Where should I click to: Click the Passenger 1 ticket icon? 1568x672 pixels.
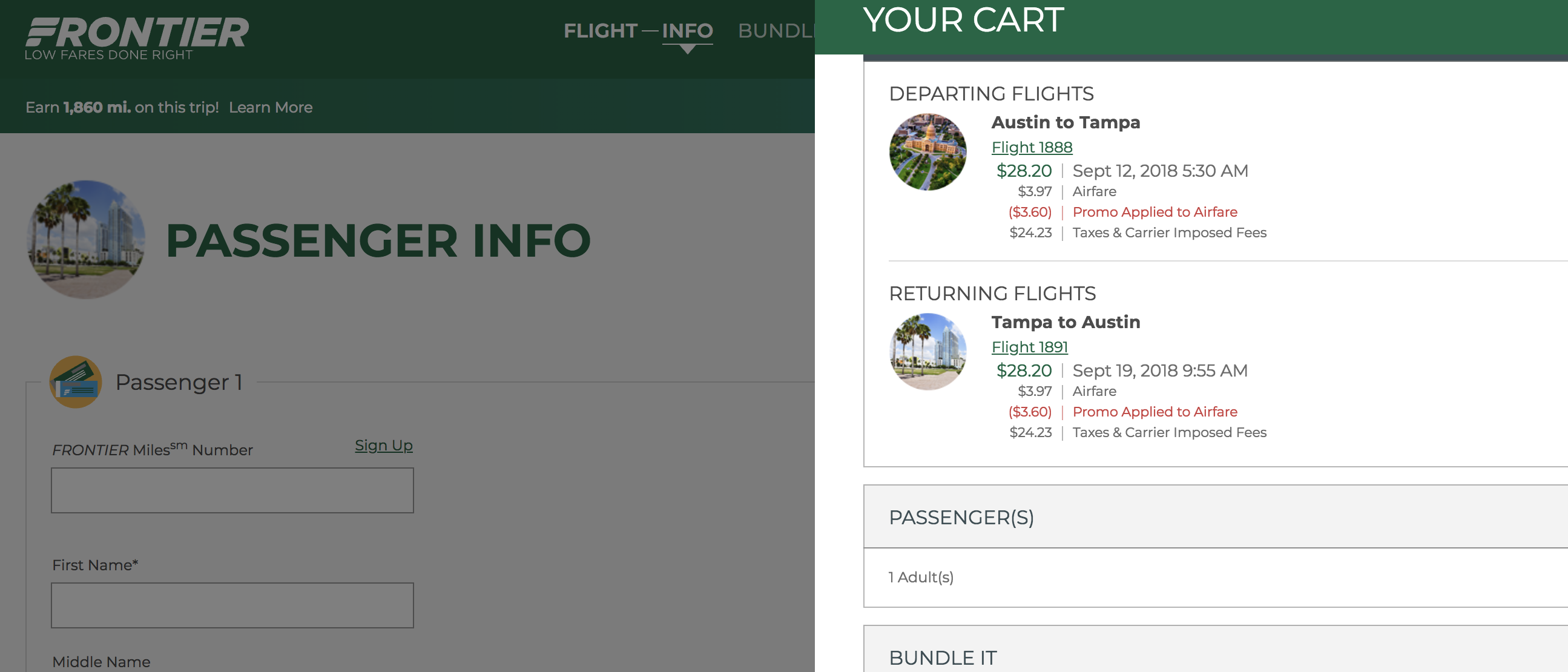pos(76,382)
